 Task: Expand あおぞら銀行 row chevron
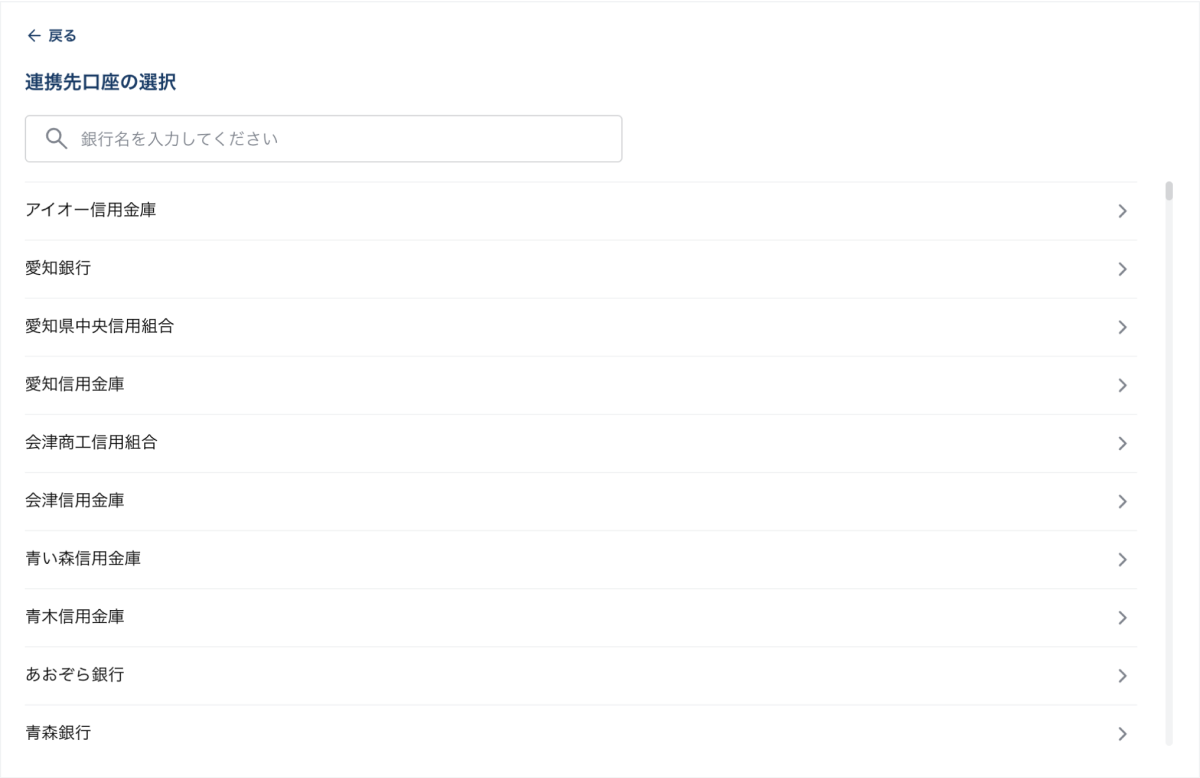click(x=1122, y=675)
